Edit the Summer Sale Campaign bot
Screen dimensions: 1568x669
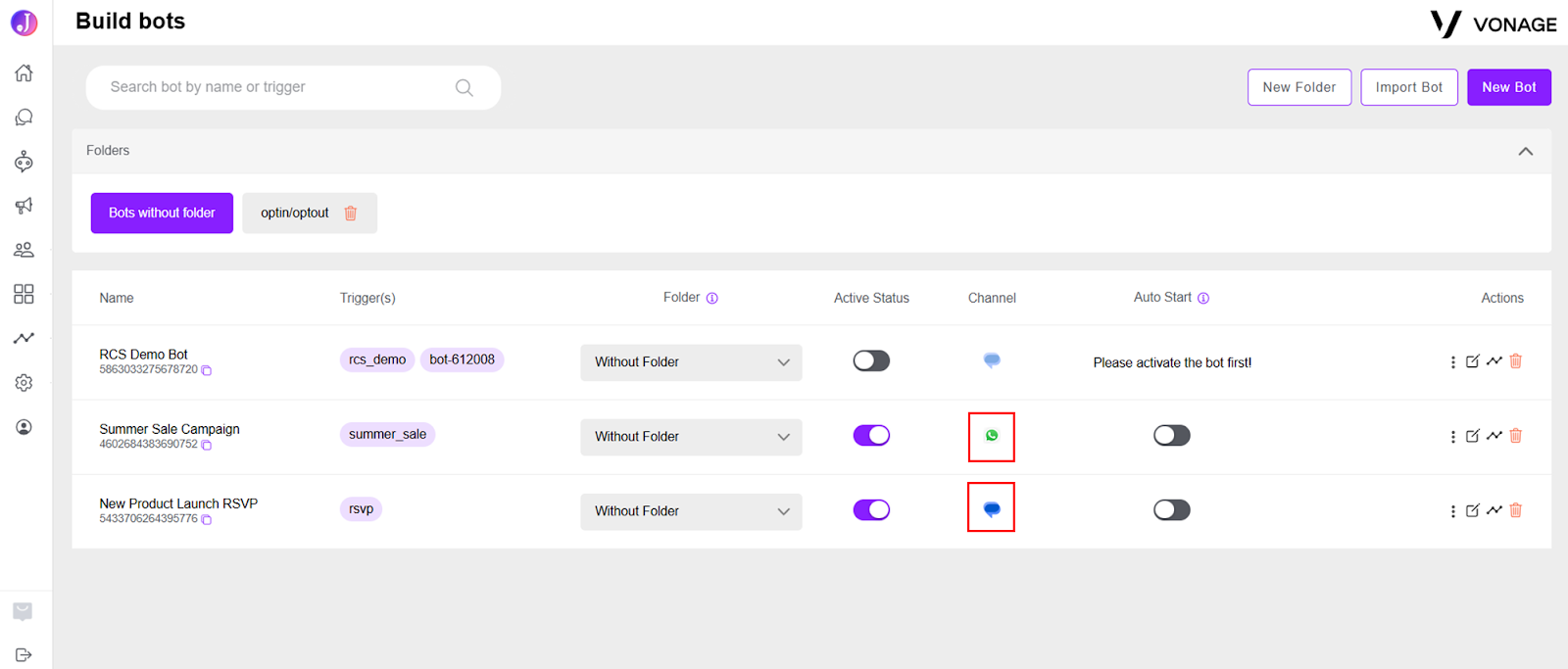coord(1472,436)
